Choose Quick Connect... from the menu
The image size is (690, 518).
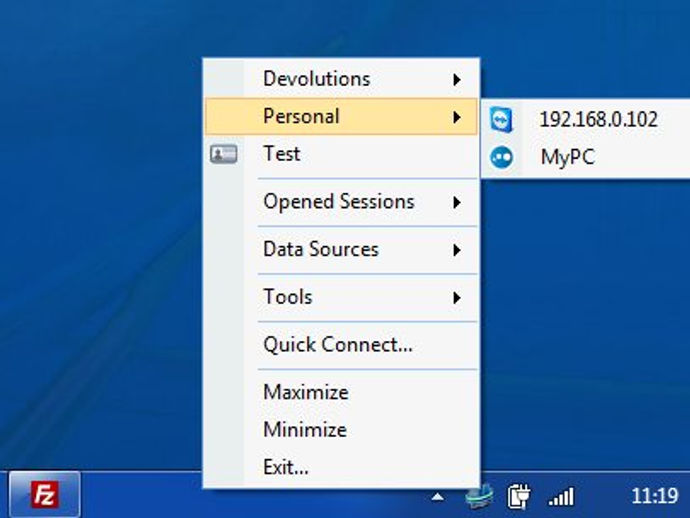tap(341, 345)
